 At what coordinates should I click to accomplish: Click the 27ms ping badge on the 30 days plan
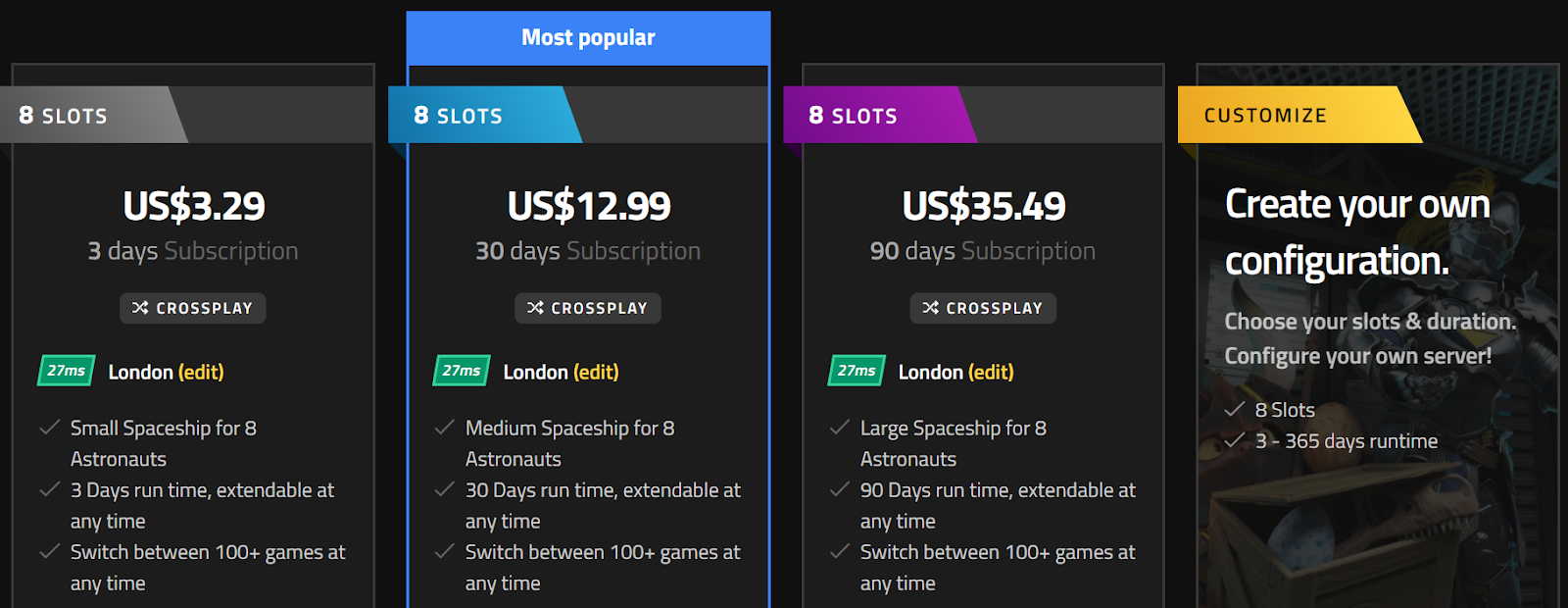coord(461,371)
